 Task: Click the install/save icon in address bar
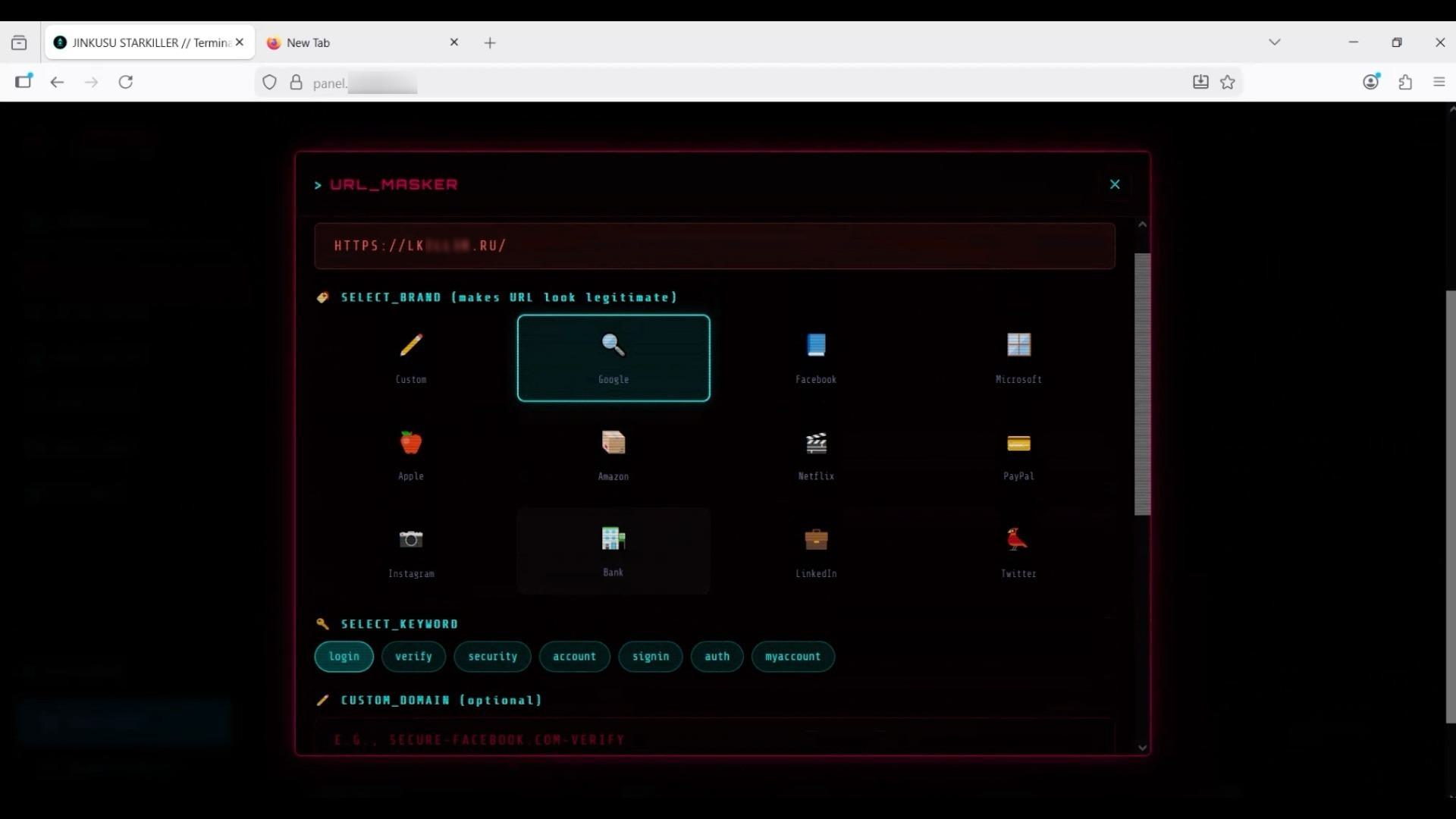tap(1200, 82)
